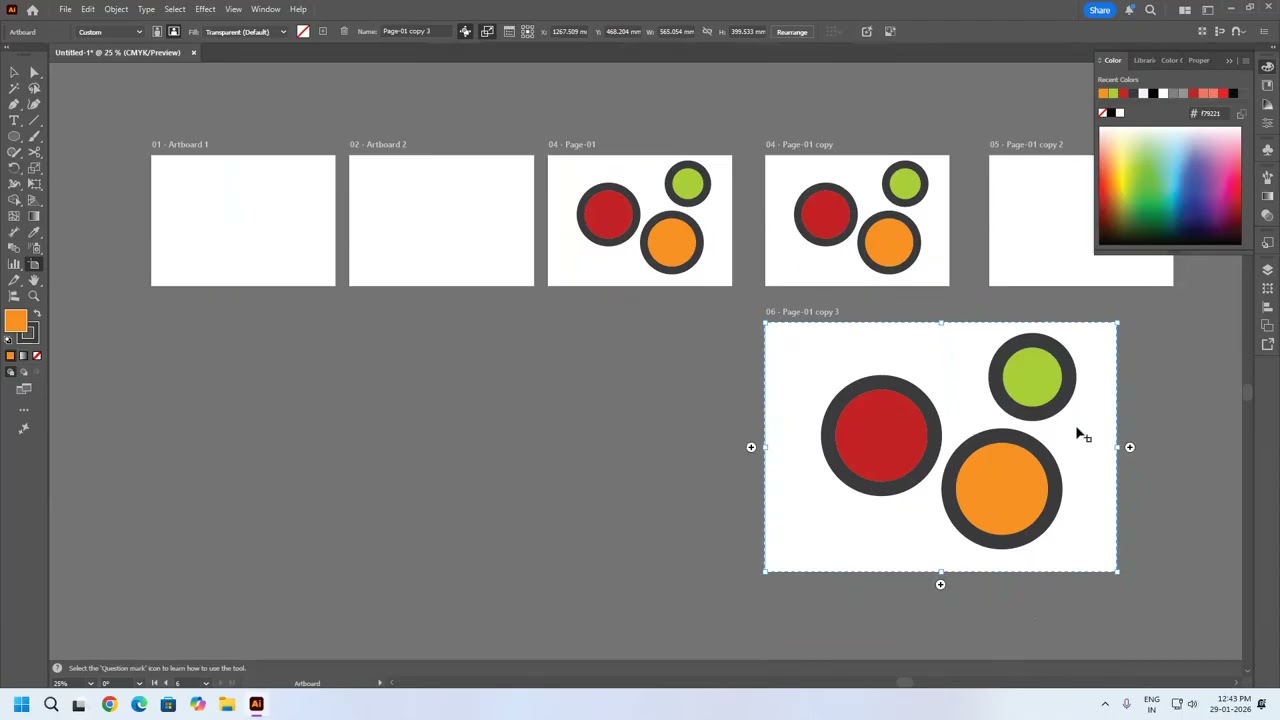Click the New Artboard plus icon
This screenshot has width=1280, height=720.
322,31
